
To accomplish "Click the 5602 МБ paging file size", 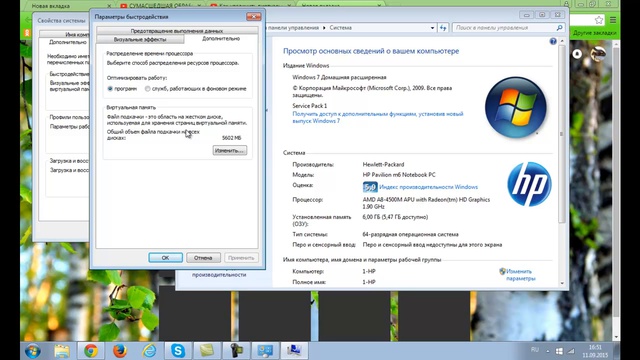I will coord(231,138).
